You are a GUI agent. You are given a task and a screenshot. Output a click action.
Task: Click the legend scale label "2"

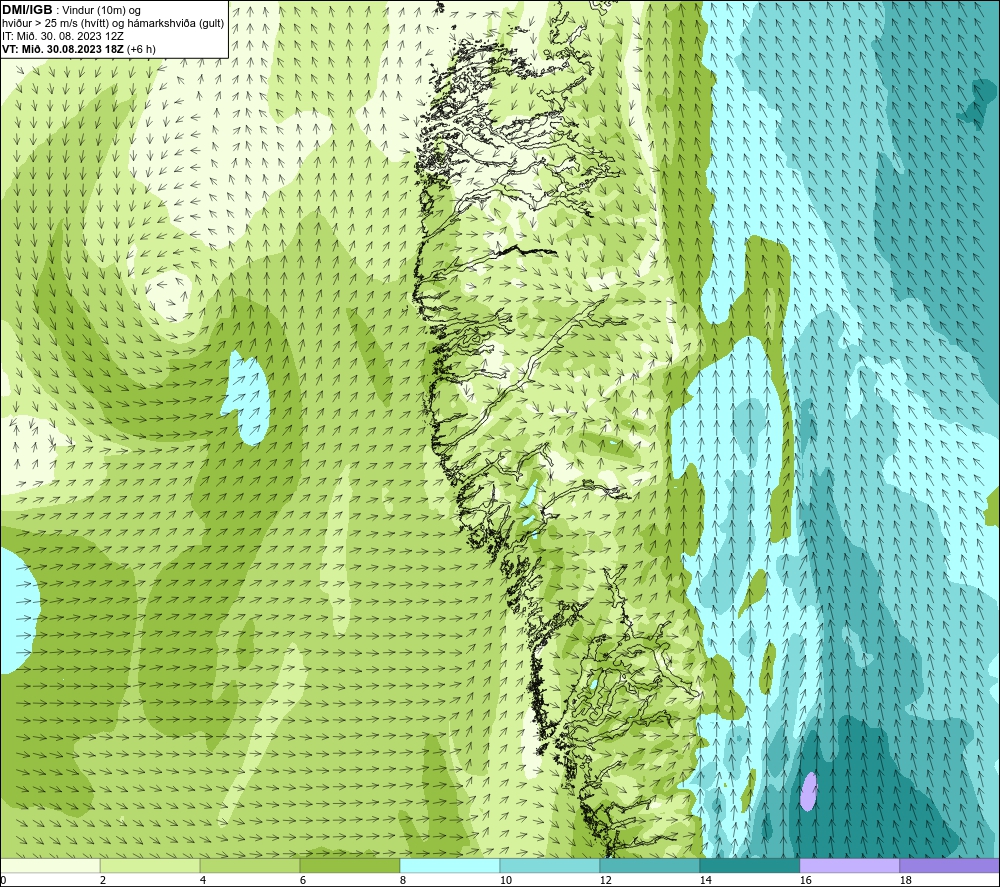[103, 881]
